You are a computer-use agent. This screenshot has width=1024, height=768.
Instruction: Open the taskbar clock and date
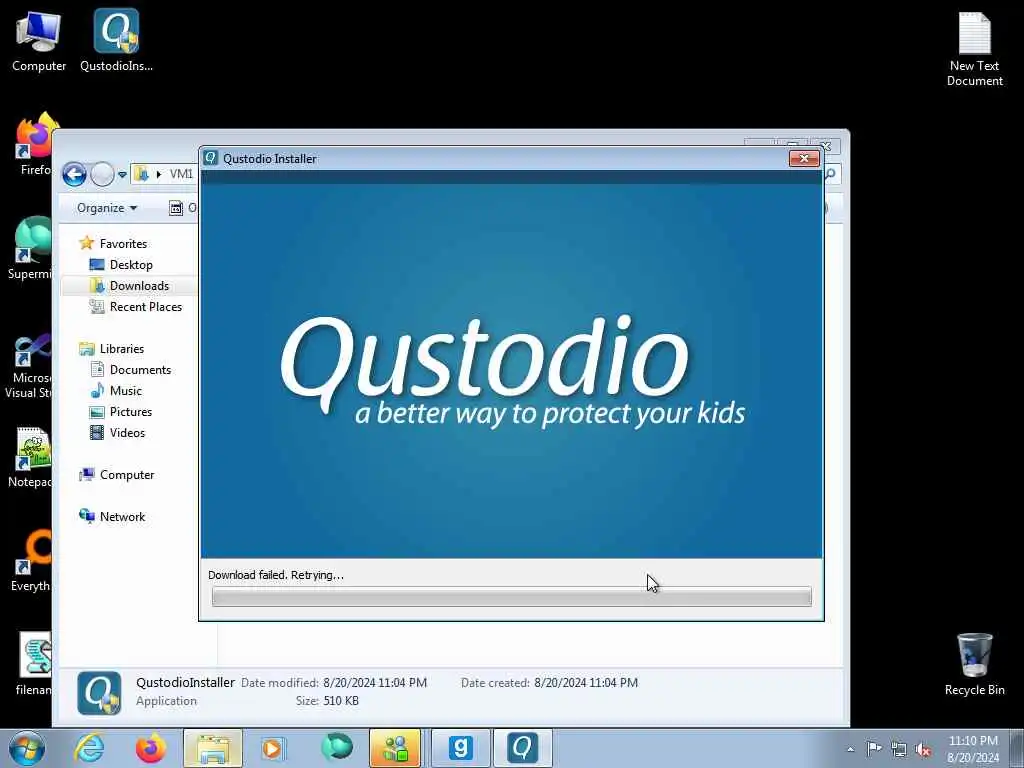click(973, 749)
